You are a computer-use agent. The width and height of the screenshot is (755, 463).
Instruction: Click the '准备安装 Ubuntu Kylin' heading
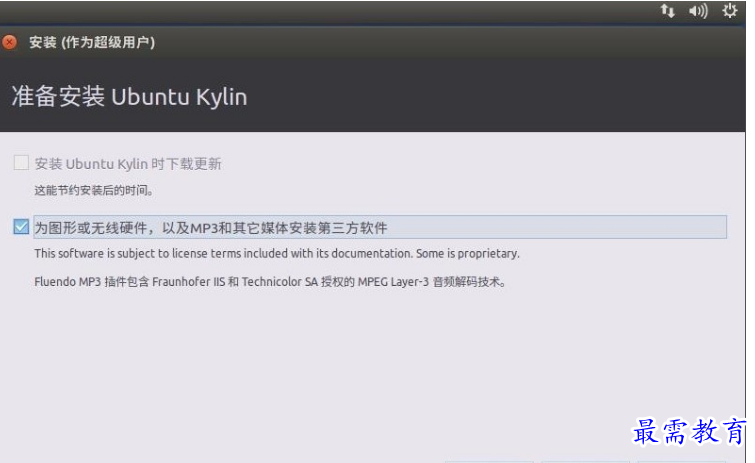coord(129,96)
